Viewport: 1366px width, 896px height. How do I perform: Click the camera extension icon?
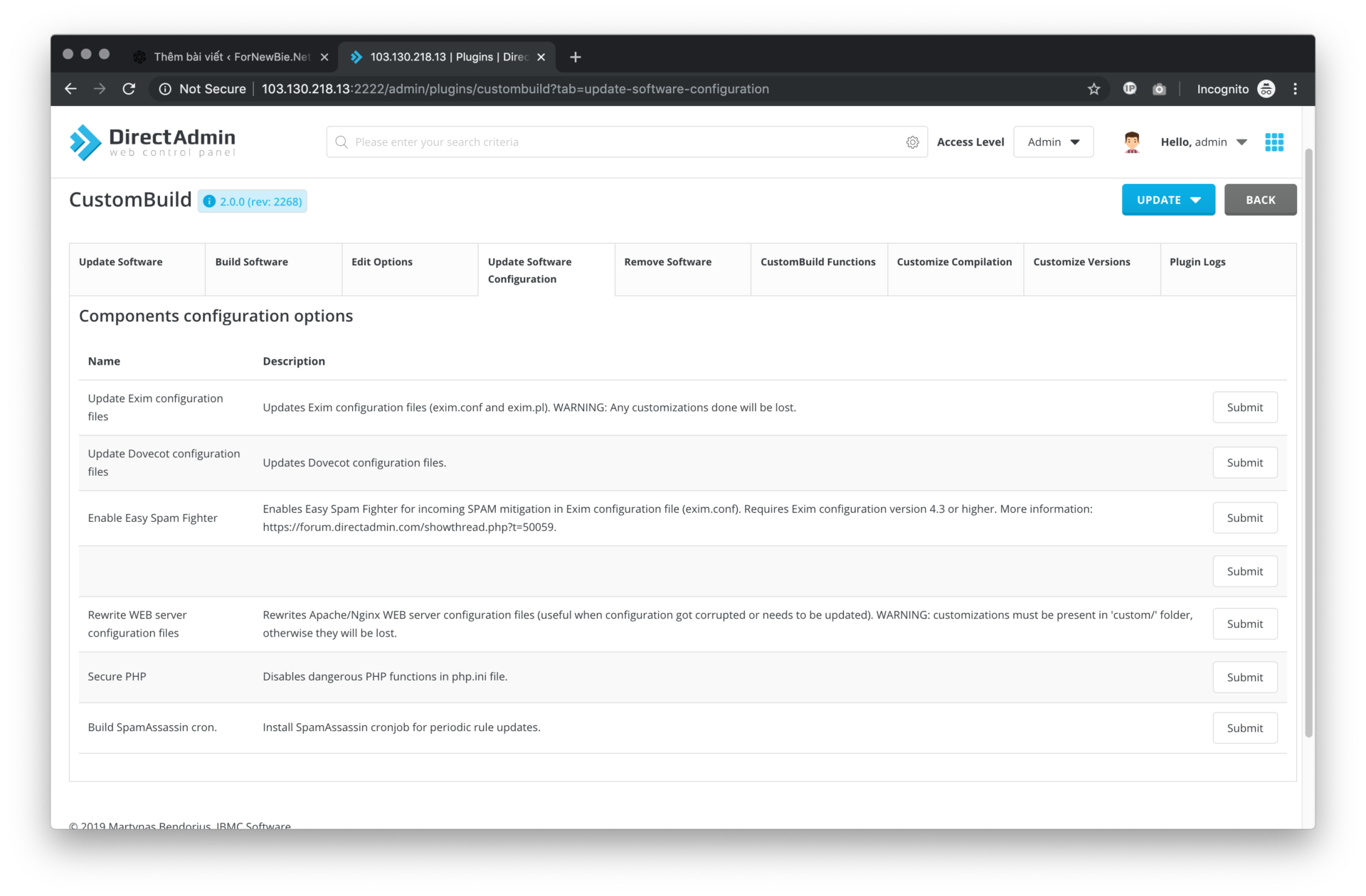1159,89
